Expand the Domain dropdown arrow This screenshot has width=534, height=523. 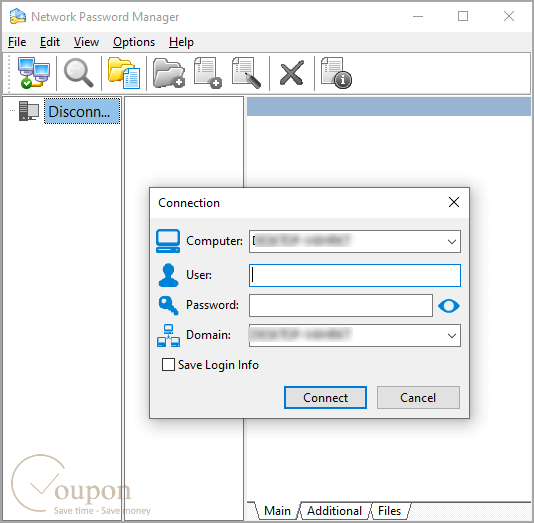tap(452, 336)
